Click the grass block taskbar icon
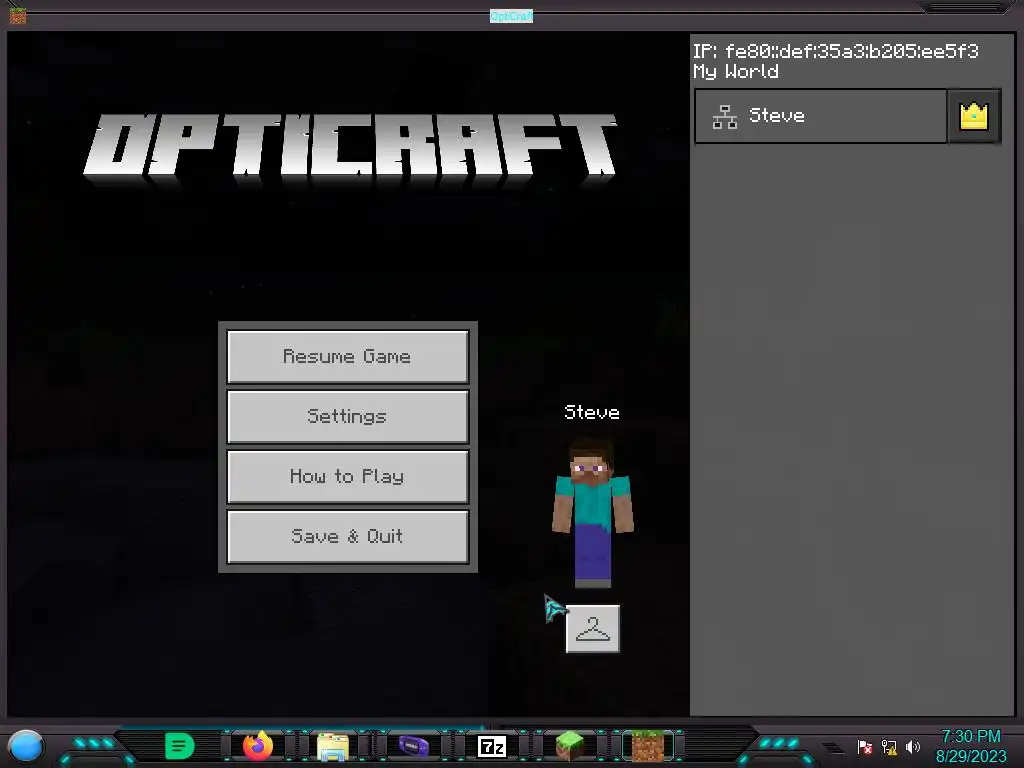Viewport: 1024px width, 768px height. click(x=569, y=746)
